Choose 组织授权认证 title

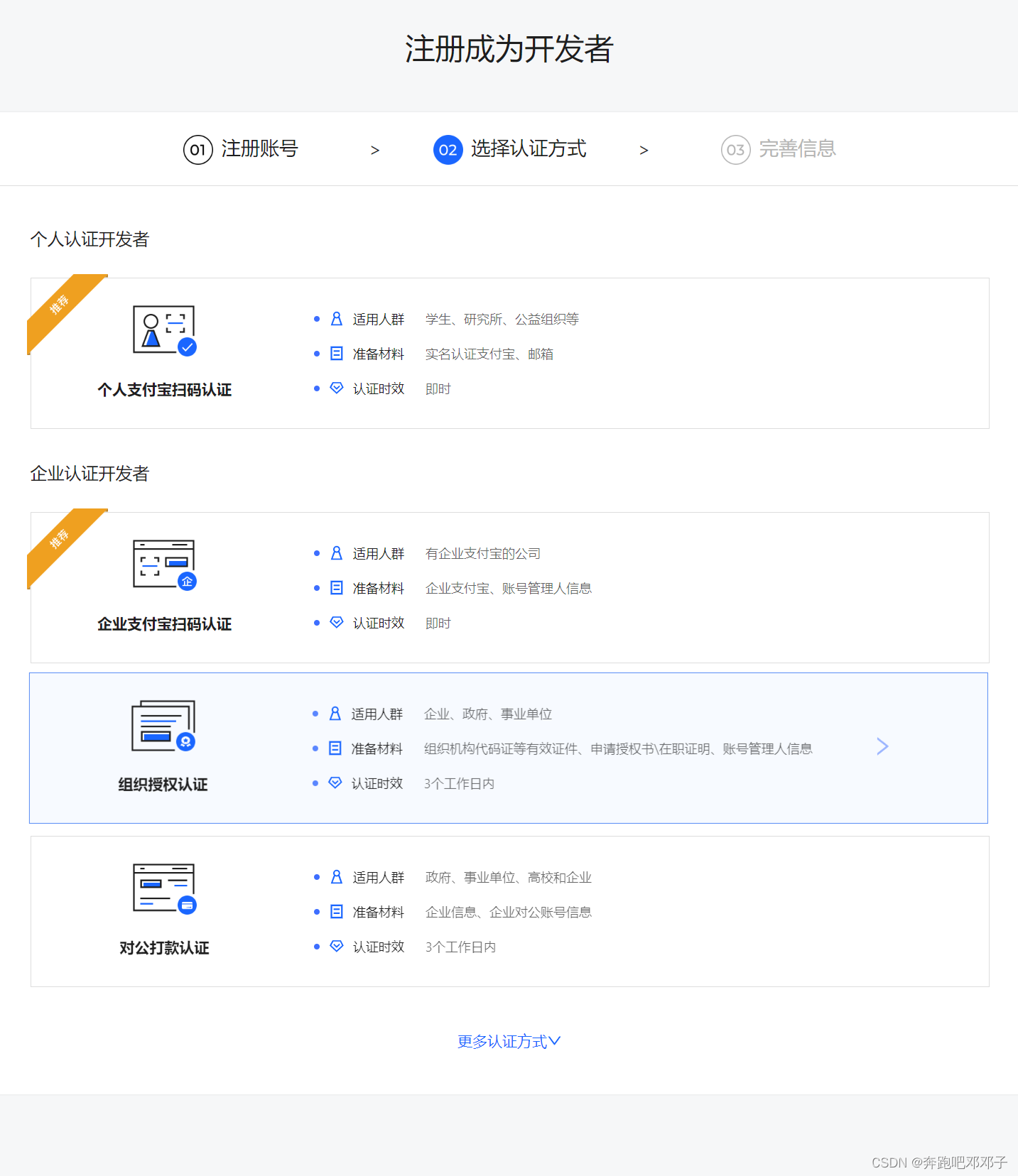click(x=163, y=785)
